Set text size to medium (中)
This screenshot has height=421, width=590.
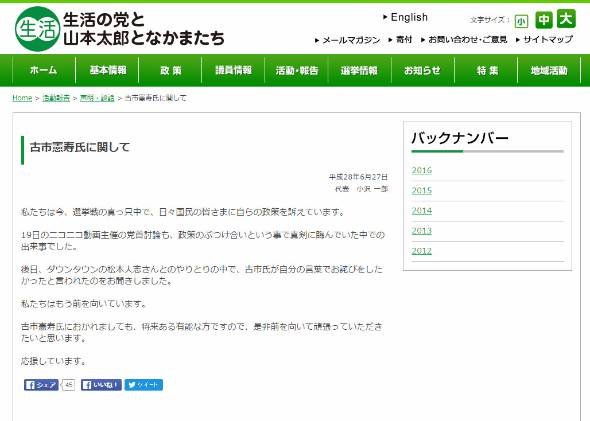(544, 20)
